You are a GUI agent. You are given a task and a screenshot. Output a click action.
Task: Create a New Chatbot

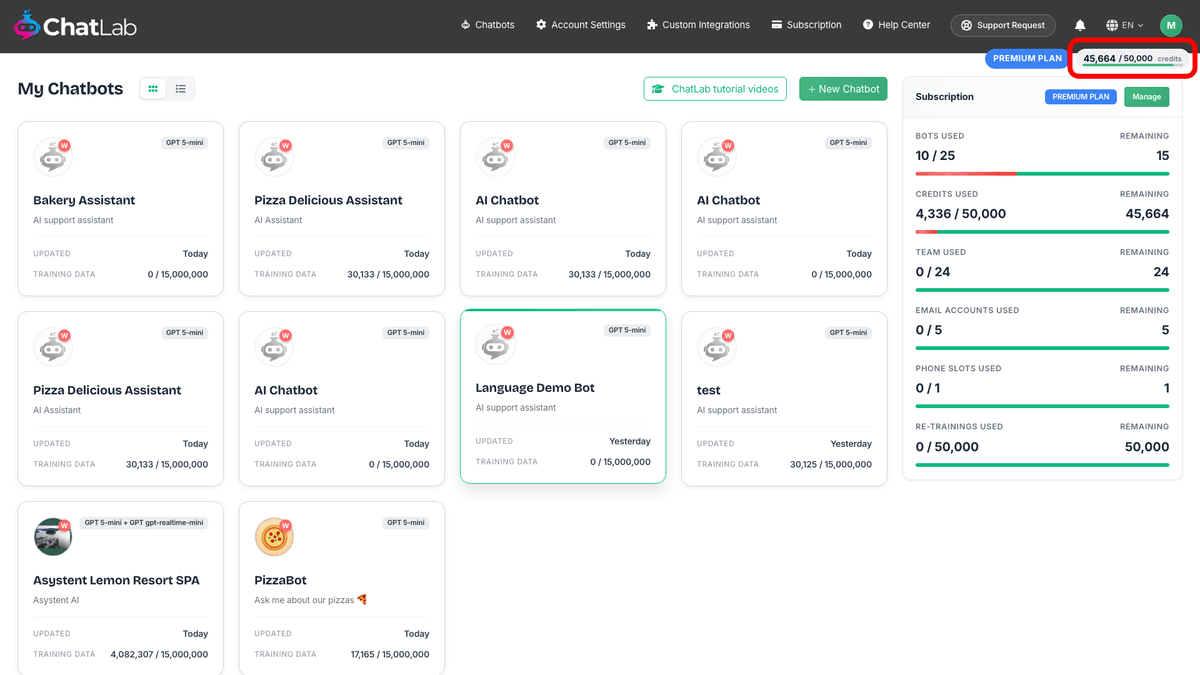click(x=843, y=89)
